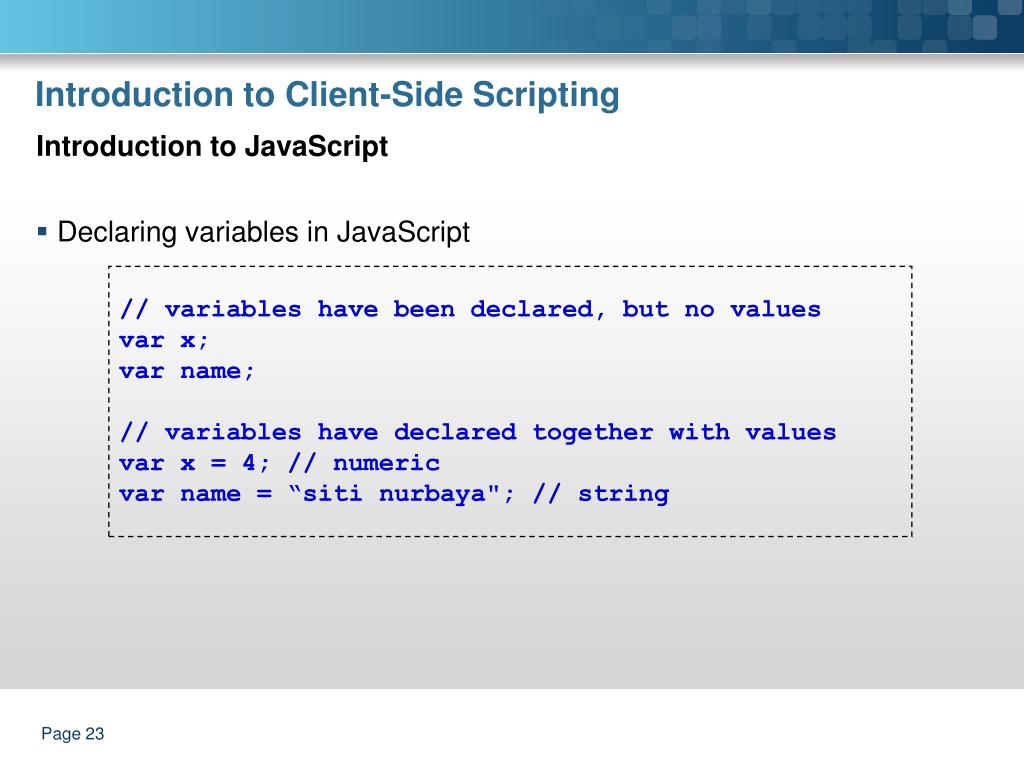Click the code line 'var x = 4; // numeric'
Image resolution: width=1024 pixels, height=768 pixels.
tap(280, 463)
